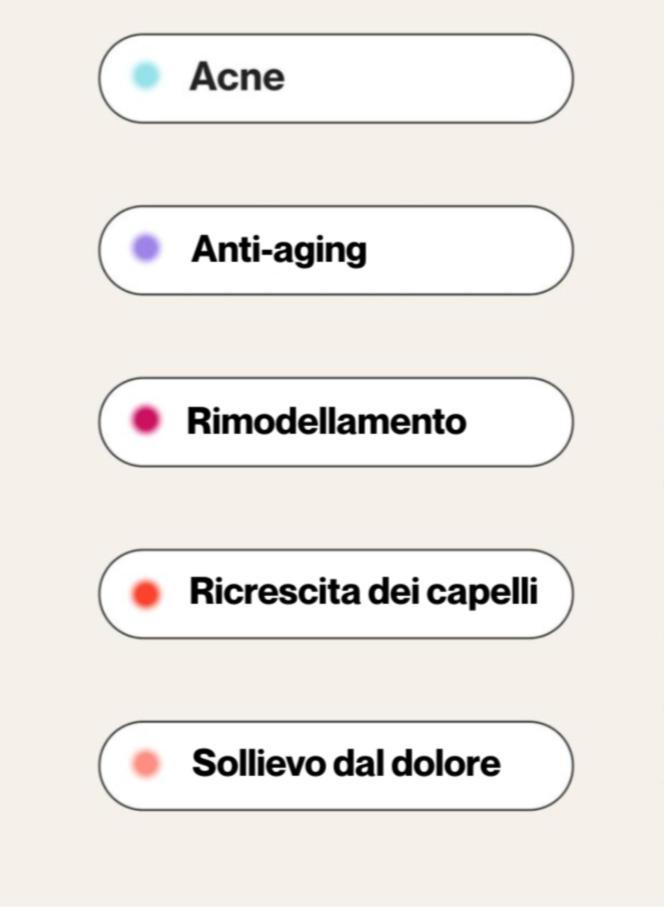
Task: Click the purple dot beside Anti-aging
Action: click(146, 248)
